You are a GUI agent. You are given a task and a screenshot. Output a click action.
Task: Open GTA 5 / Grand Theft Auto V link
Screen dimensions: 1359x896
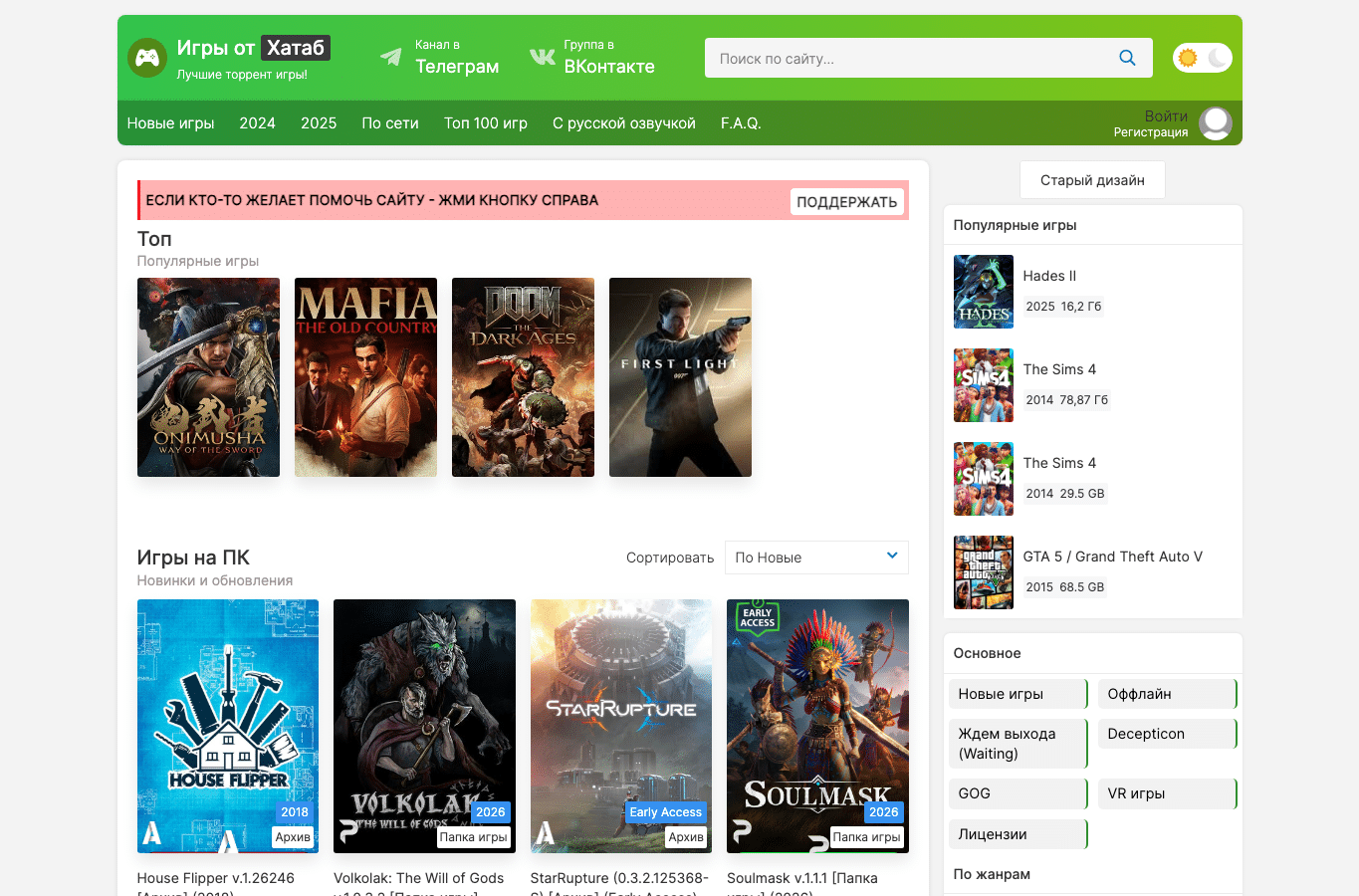tap(1112, 557)
